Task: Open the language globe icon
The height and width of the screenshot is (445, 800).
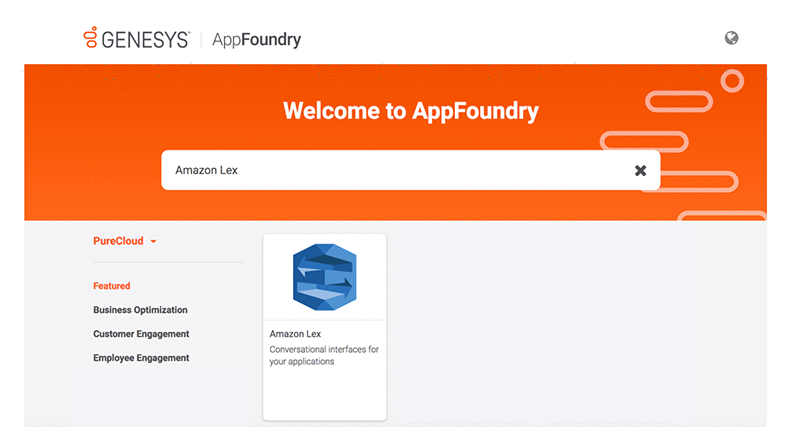Action: [x=731, y=38]
